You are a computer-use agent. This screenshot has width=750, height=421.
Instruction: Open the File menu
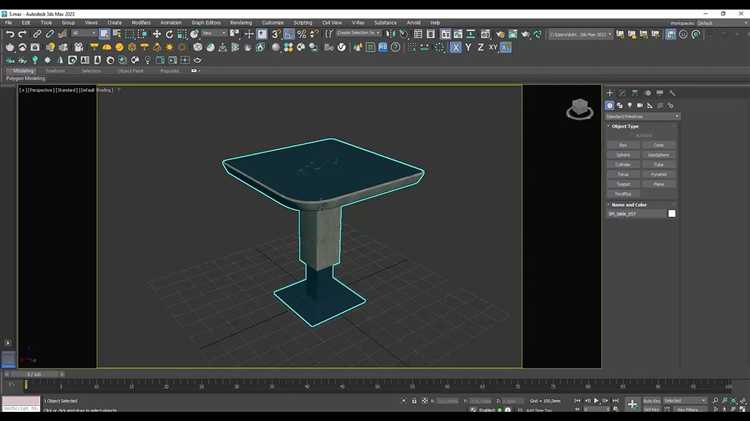[x=9, y=22]
